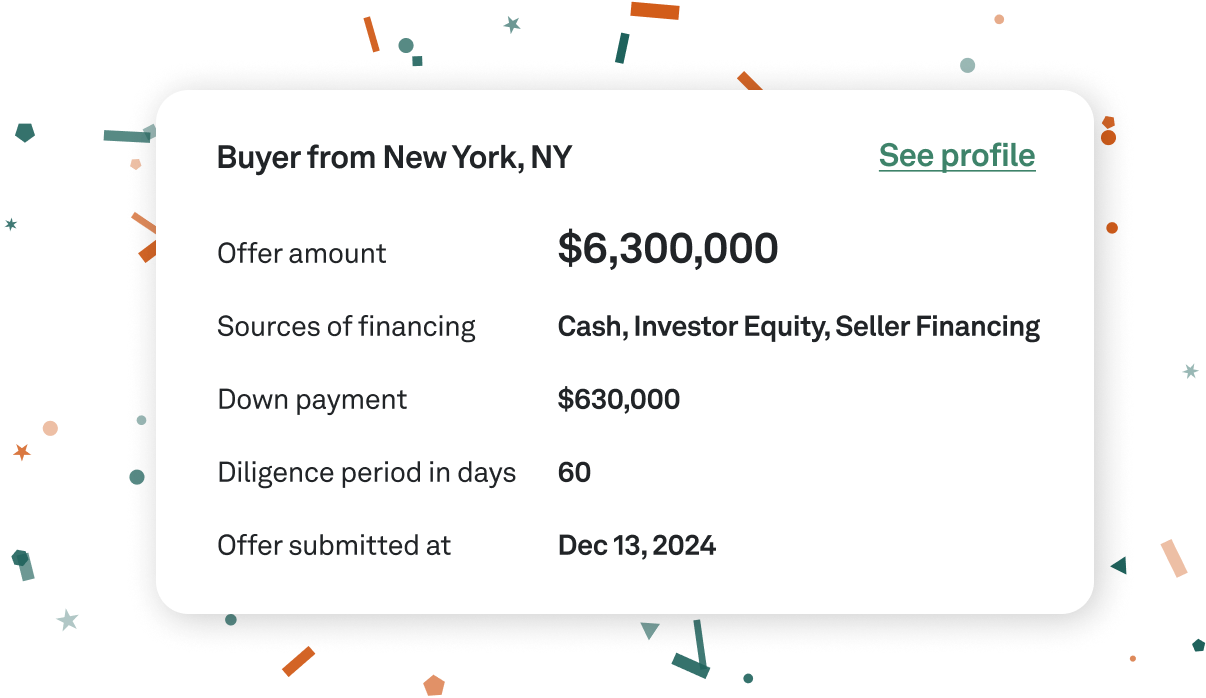
Task: Click the Offer submitted at label
Action: click(334, 546)
